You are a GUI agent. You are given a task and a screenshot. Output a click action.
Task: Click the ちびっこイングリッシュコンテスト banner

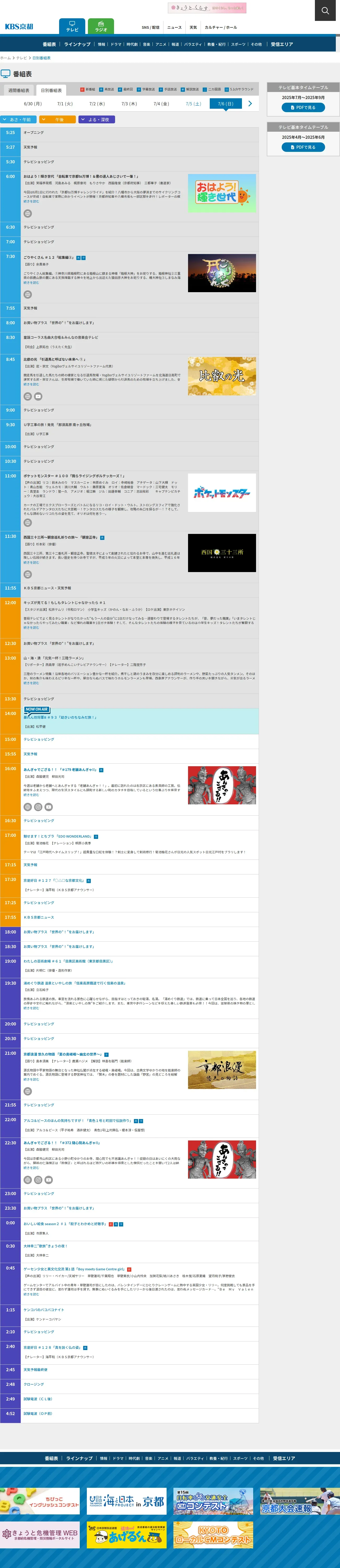39,1502
